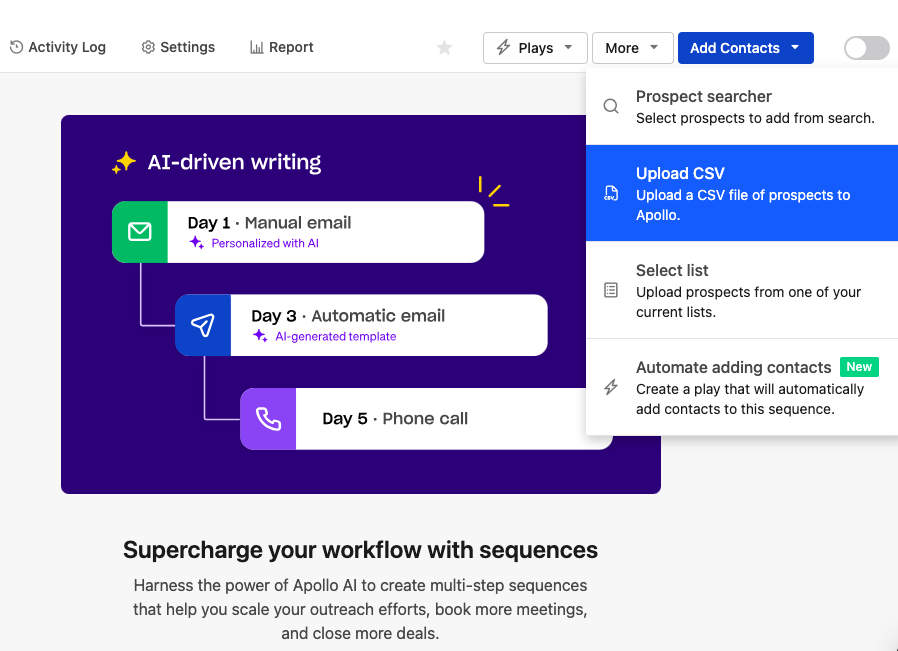Image resolution: width=898 pixels, height=651 pixels.
Task: Open the Plays dropdown
Action: pos(535,48)
